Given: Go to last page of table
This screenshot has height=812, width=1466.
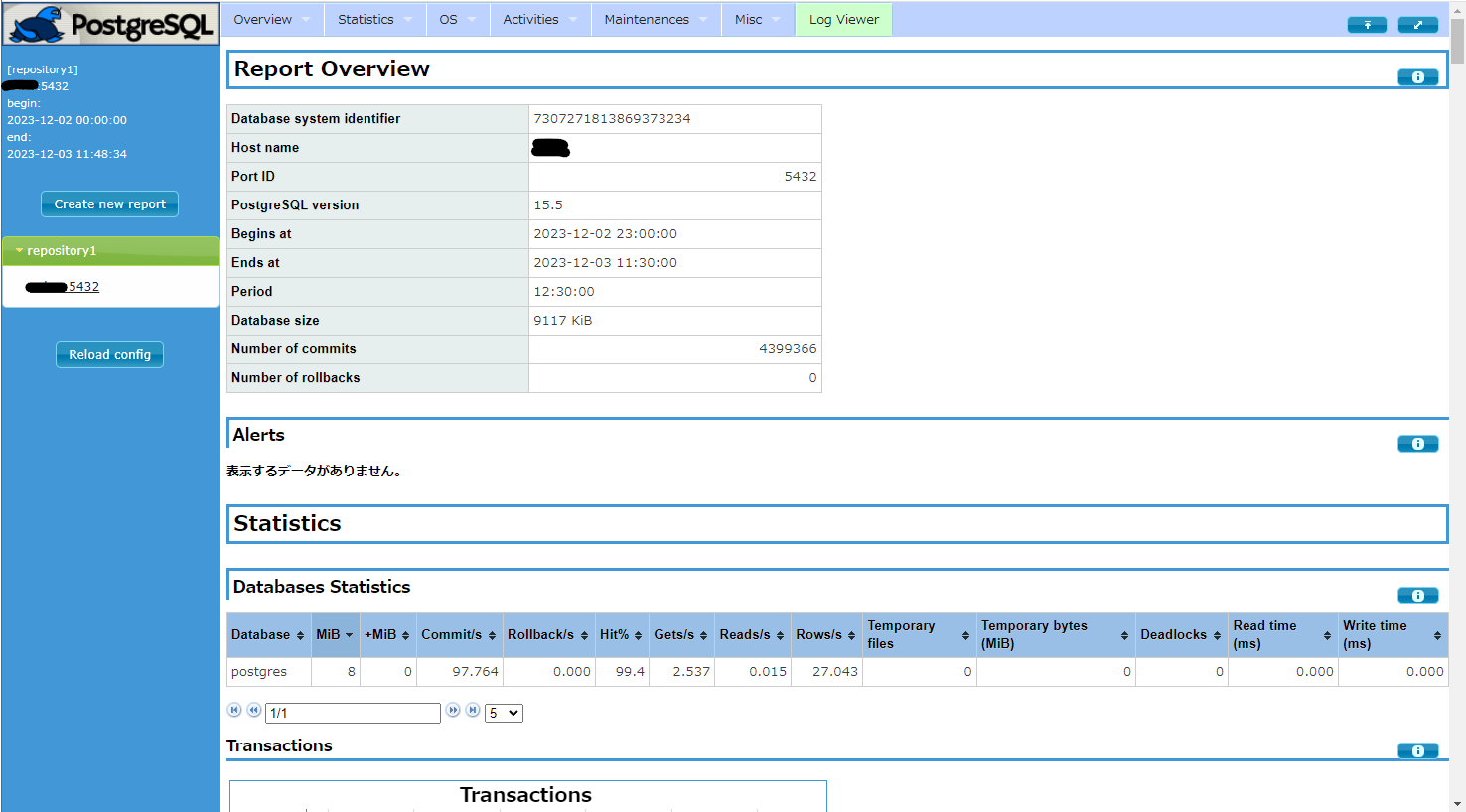Looking at the screenshot, I should [x=473, y=710].
